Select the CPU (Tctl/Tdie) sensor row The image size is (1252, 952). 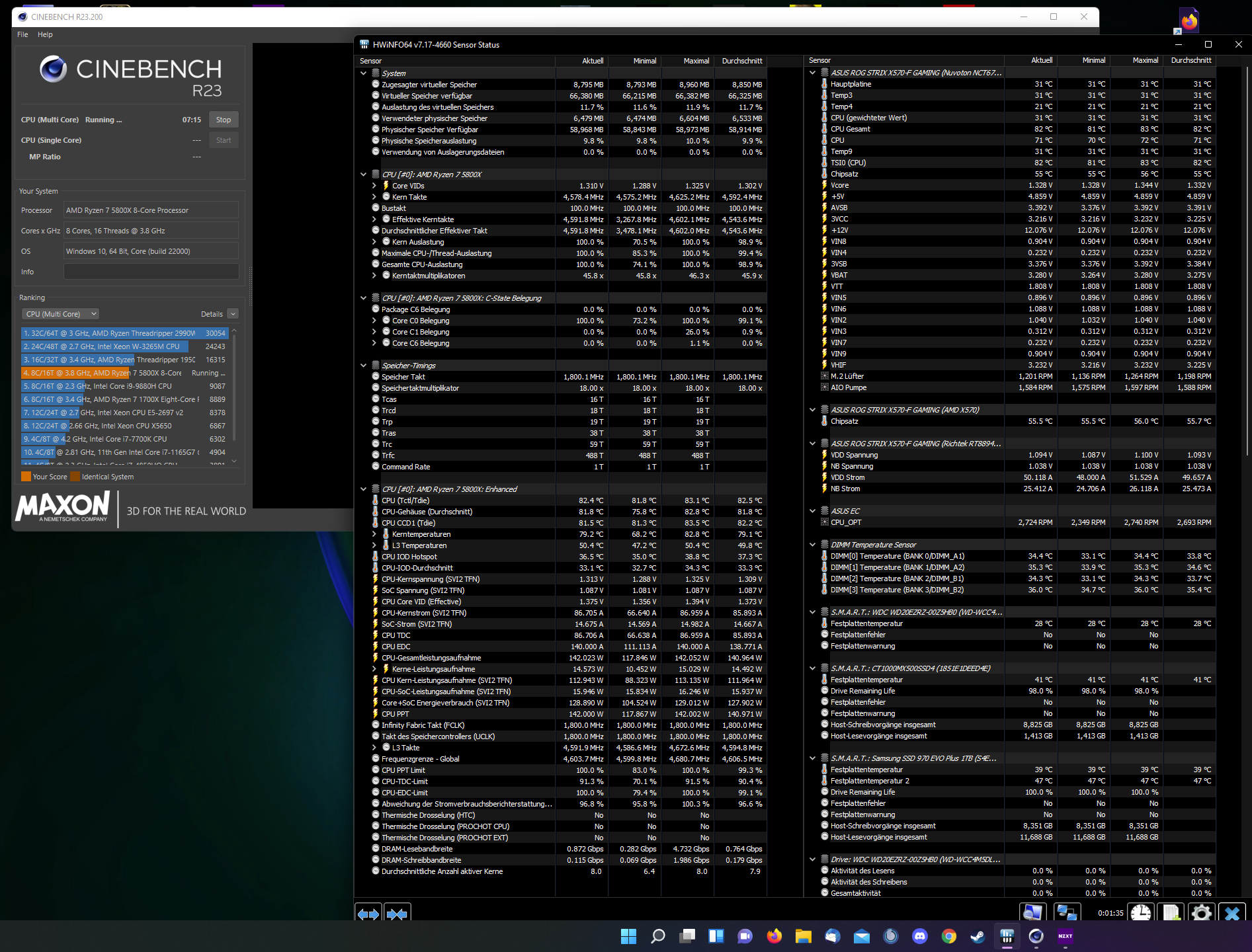[569, 500]
